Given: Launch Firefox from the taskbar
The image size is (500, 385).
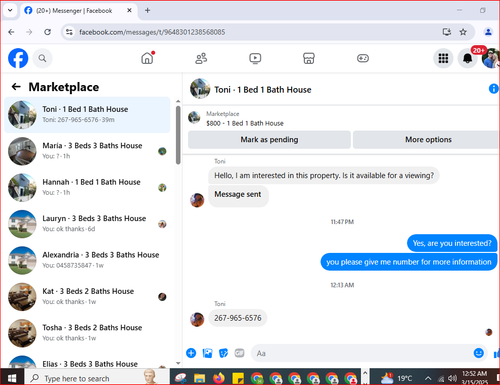Looking at the screenshot, I should tap(219, 378).
